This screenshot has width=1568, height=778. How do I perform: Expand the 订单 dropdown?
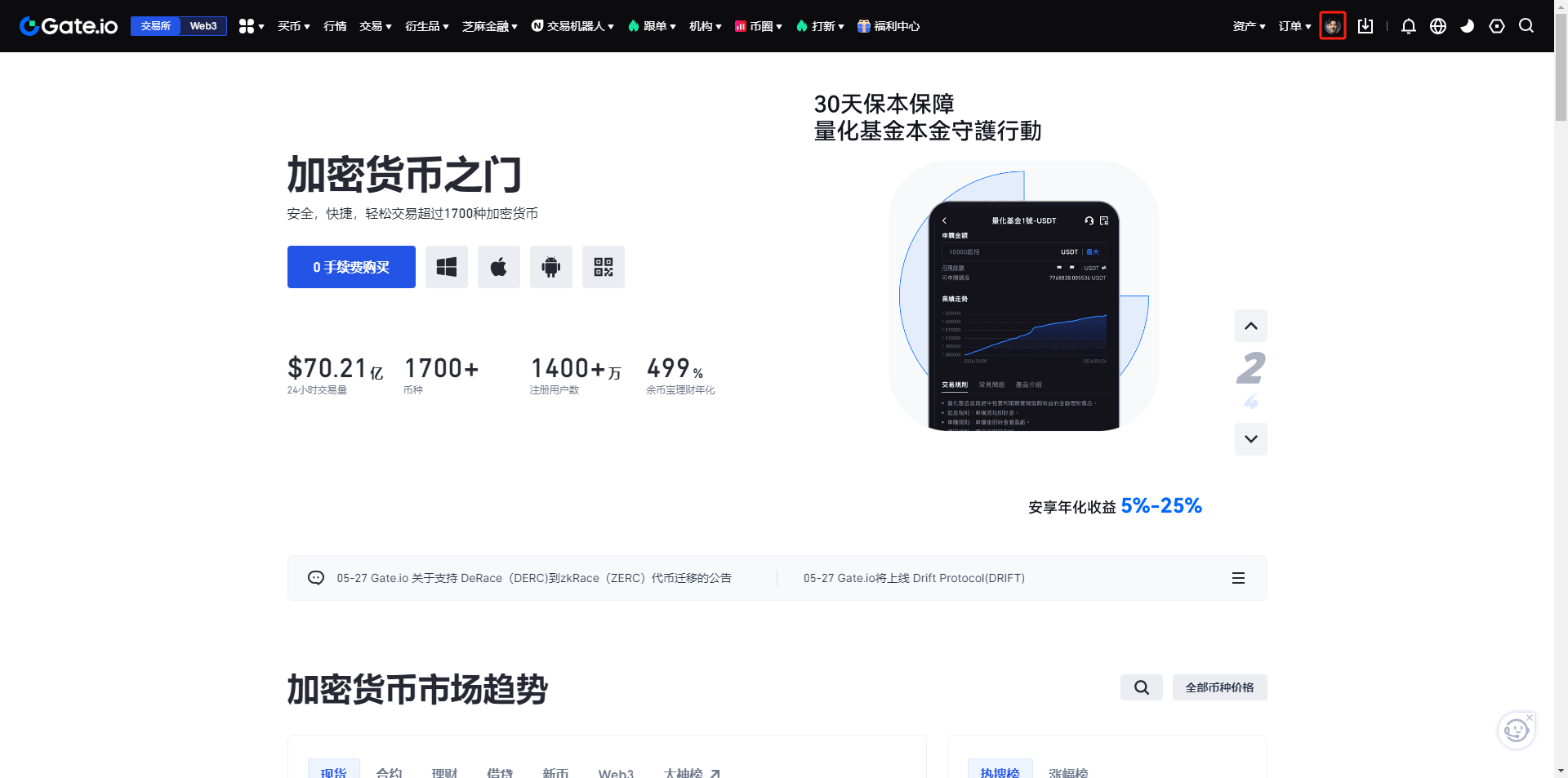click(x=1295, y=26)
